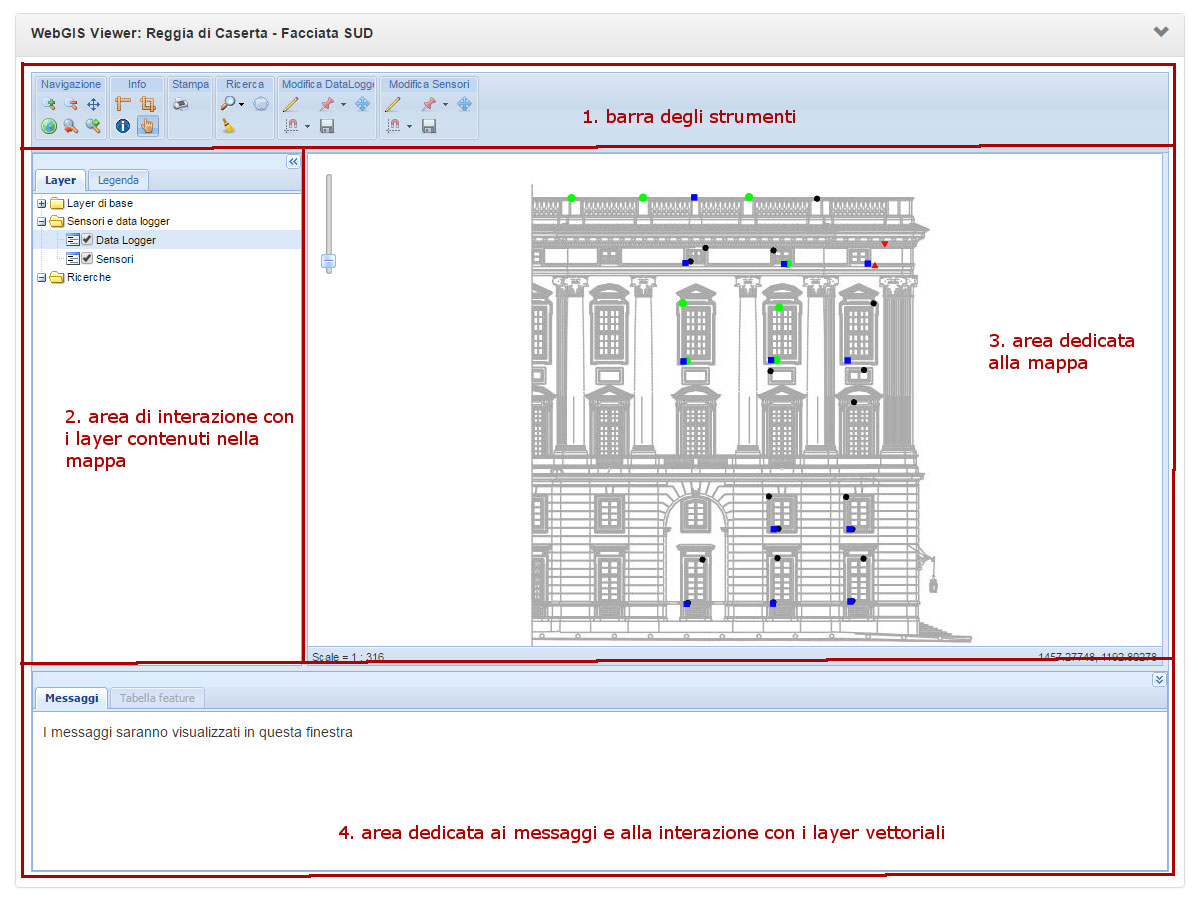Collapse the Sensori e data logger folder
Screen dimensions: 1198x898
click(x=42, y=221)
